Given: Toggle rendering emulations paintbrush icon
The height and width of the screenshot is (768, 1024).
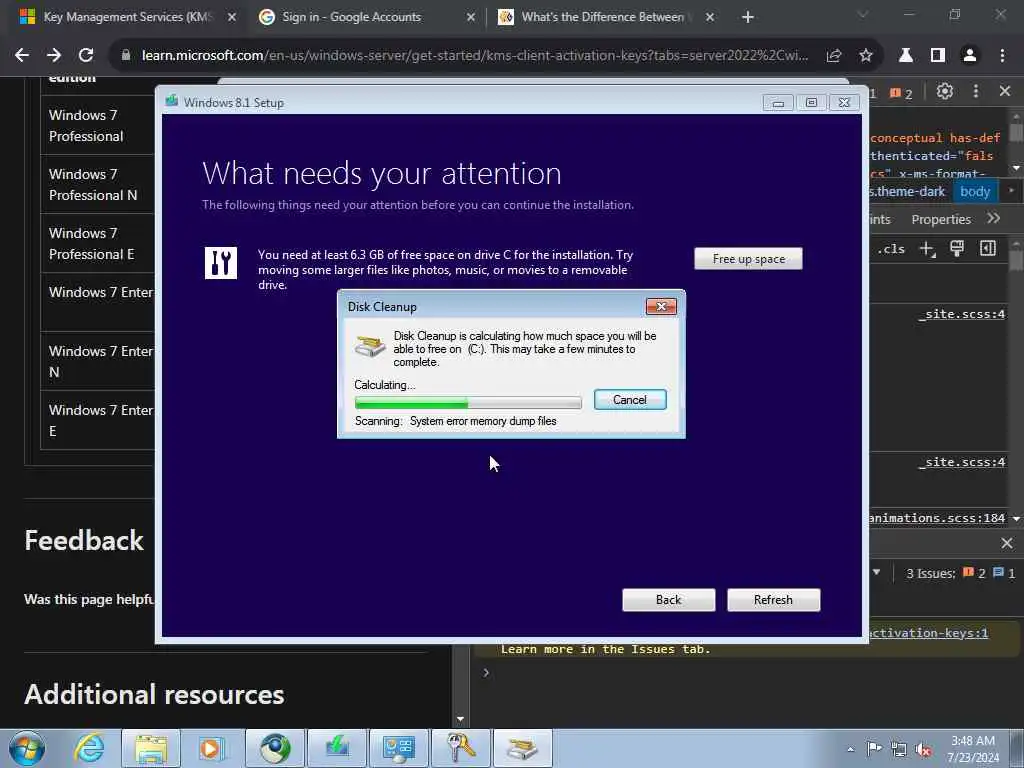Looking at the screenshot, I should (957, 248).
